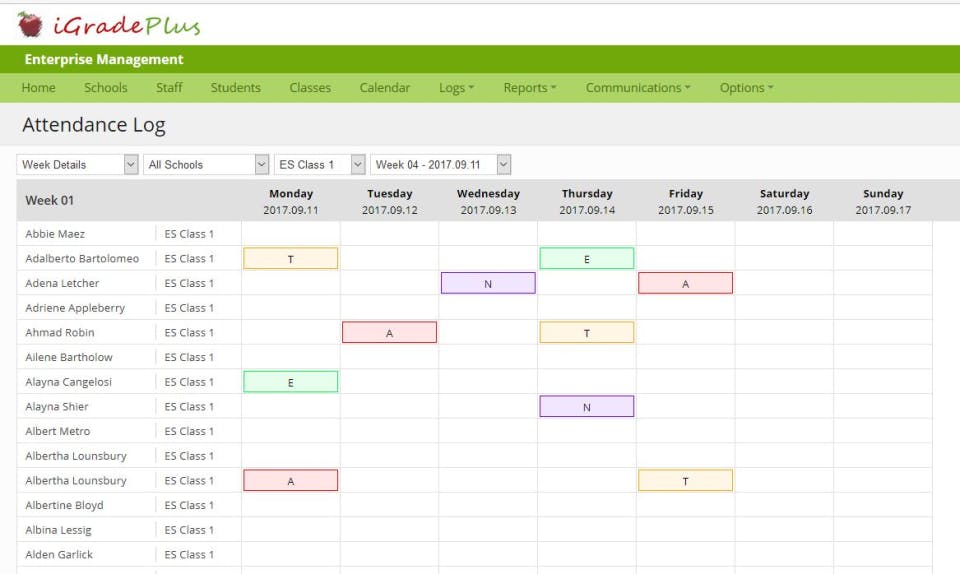
Task: Go to the Home page
Action: (x=39, y=88)
